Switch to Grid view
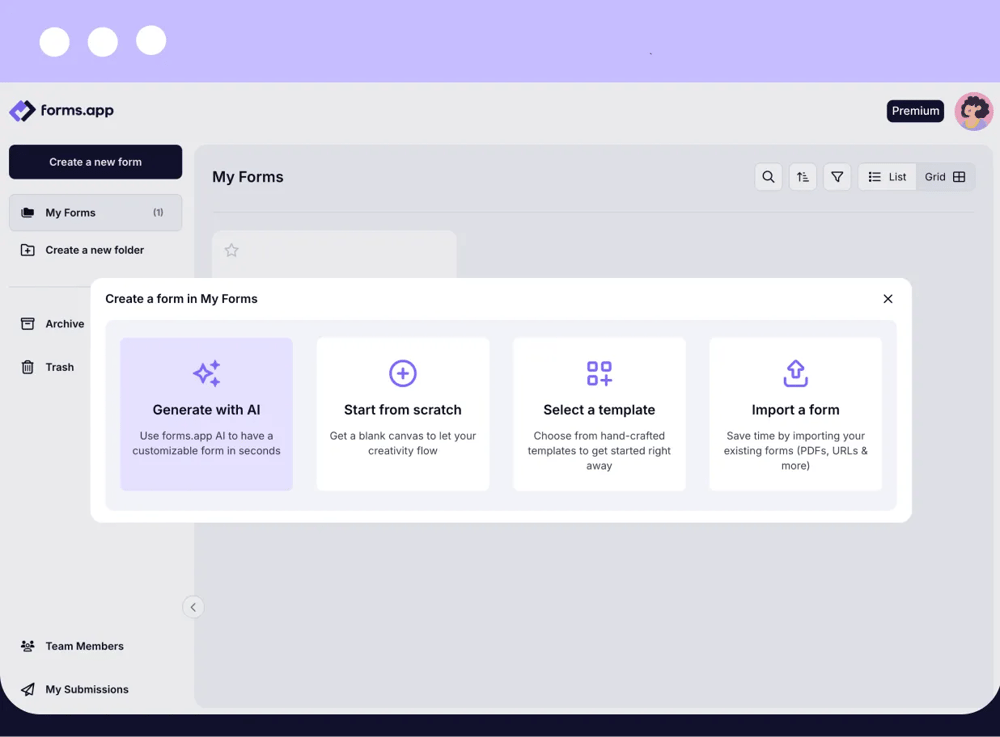This screenshot has height=737, width=1000. click(945, 177)
